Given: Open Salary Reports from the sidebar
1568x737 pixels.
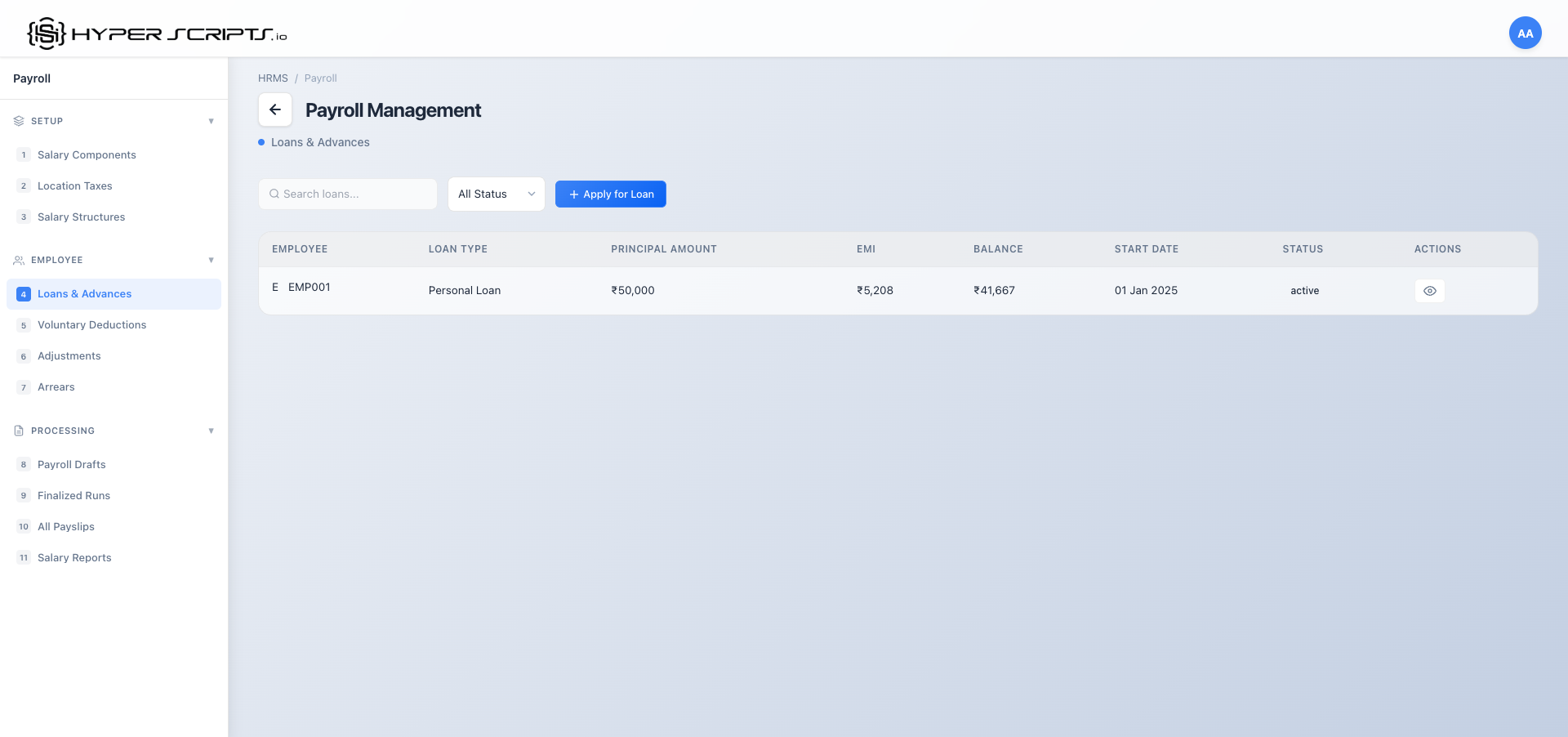Looking at the screenshot, I should 74,557.
